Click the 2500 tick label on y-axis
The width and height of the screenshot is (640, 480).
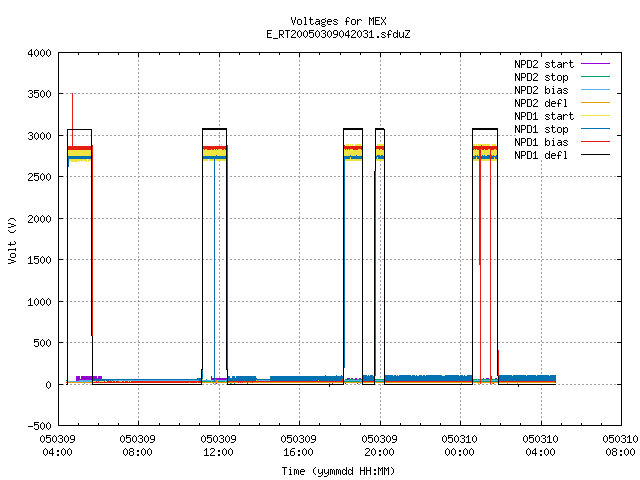[x=40, y=177]
